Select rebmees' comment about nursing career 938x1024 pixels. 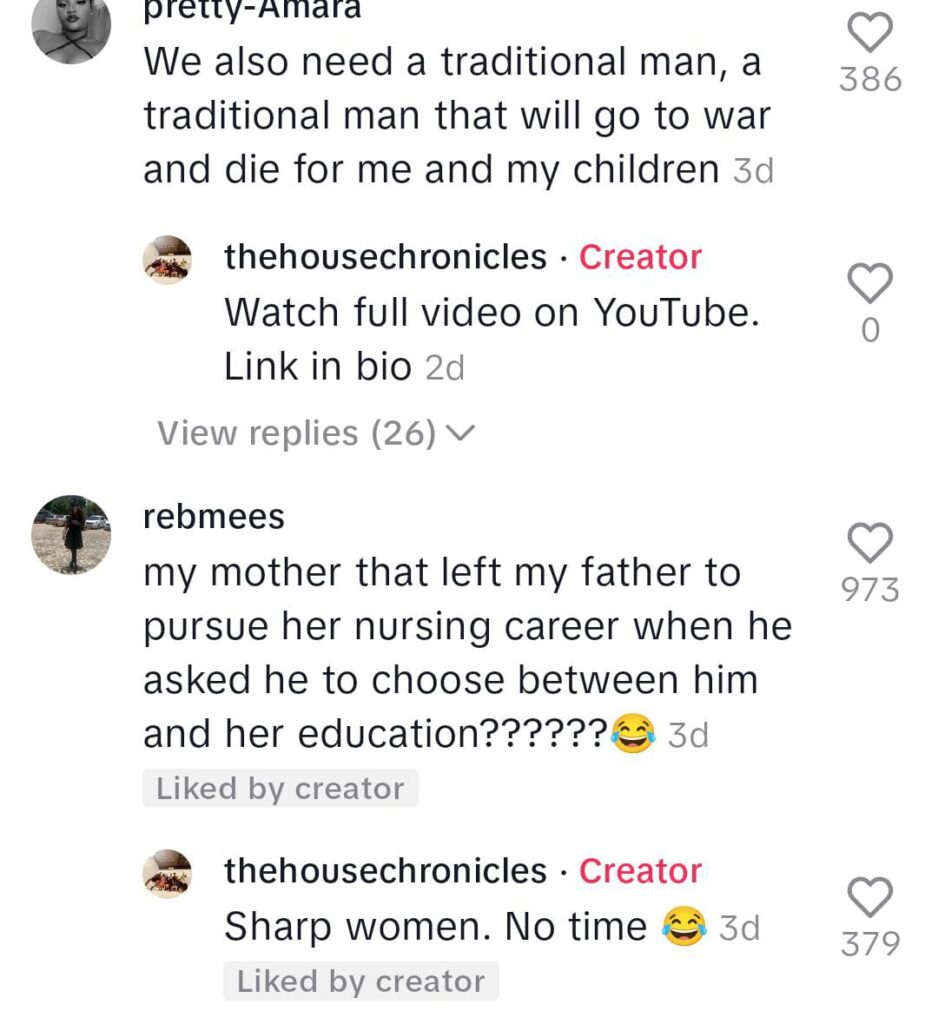[468, 652]
